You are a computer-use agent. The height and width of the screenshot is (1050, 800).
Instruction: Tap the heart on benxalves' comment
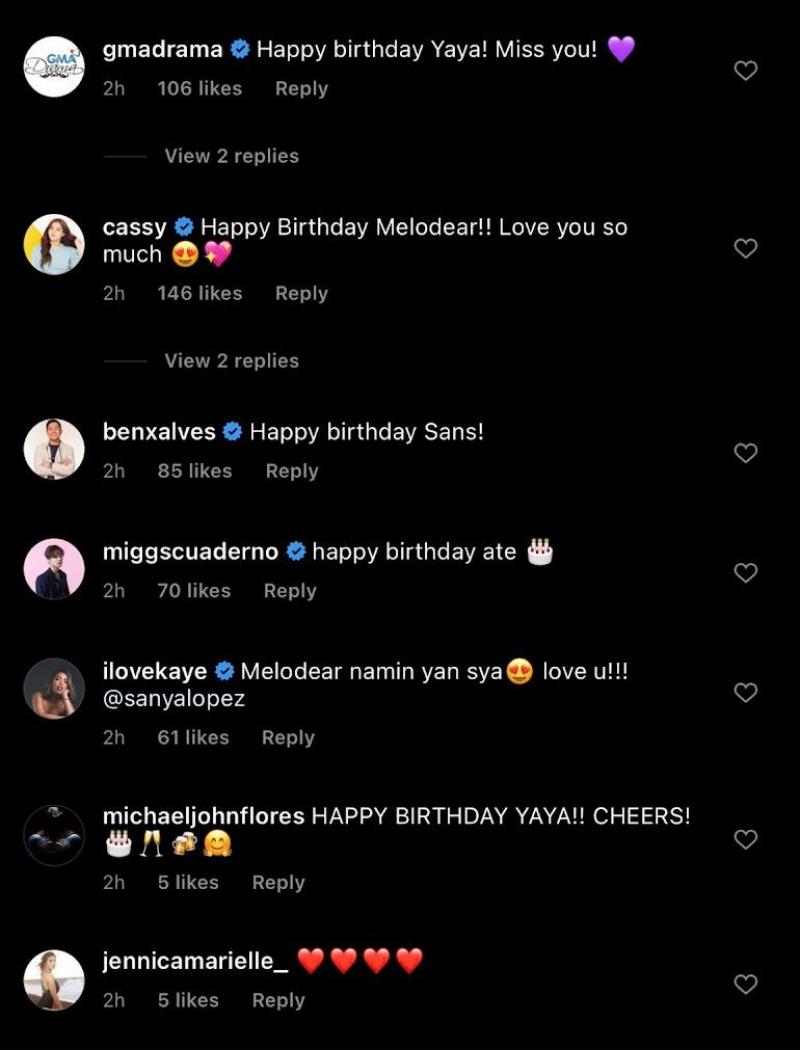click(x=746, y=453)
